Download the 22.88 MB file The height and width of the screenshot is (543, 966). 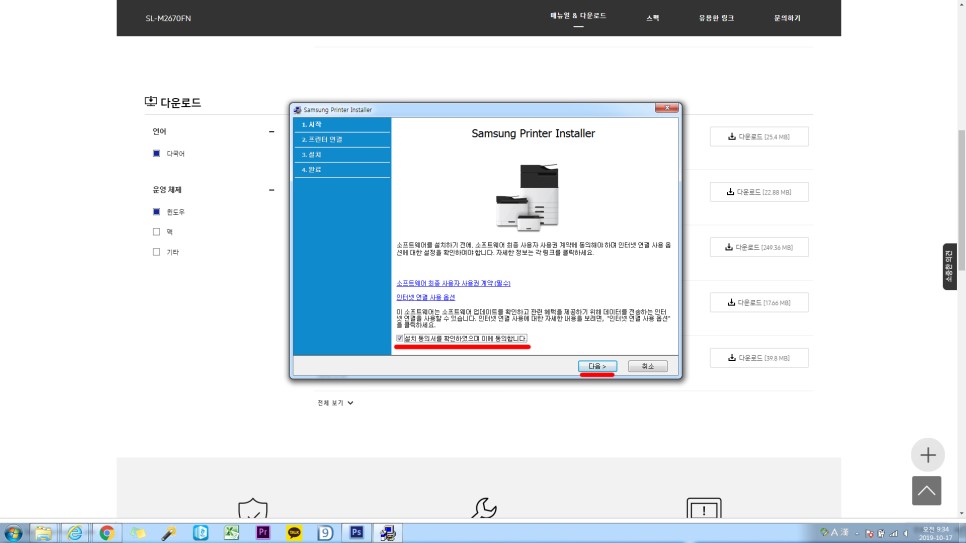point(759,192)
